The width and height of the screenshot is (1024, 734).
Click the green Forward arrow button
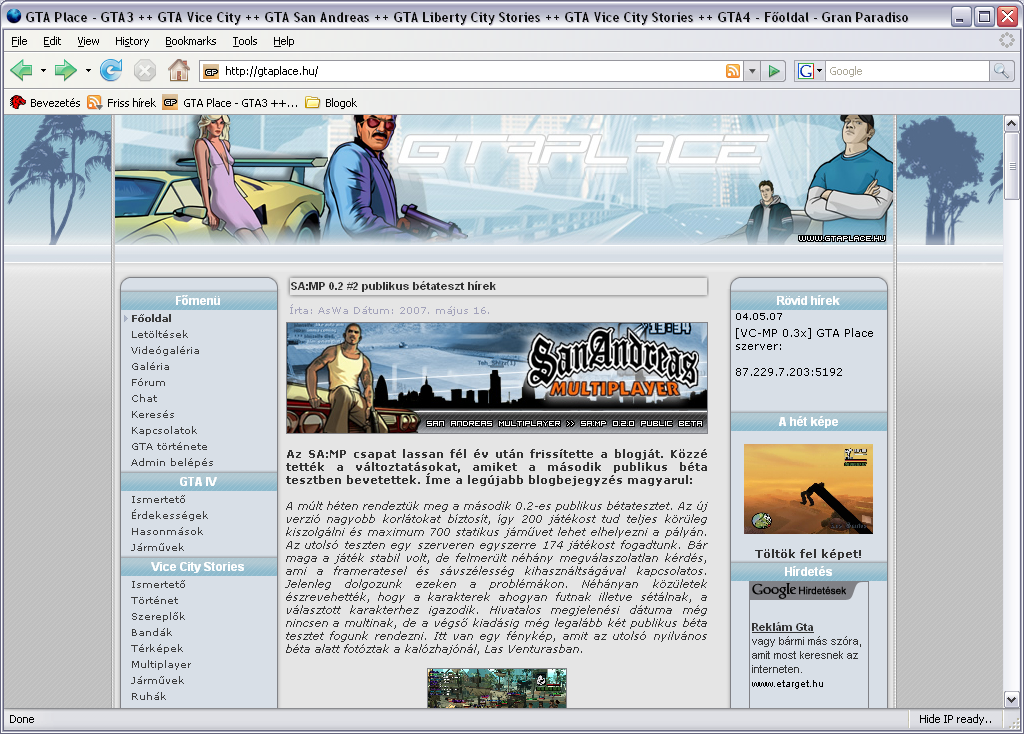[x=65, y=71]
